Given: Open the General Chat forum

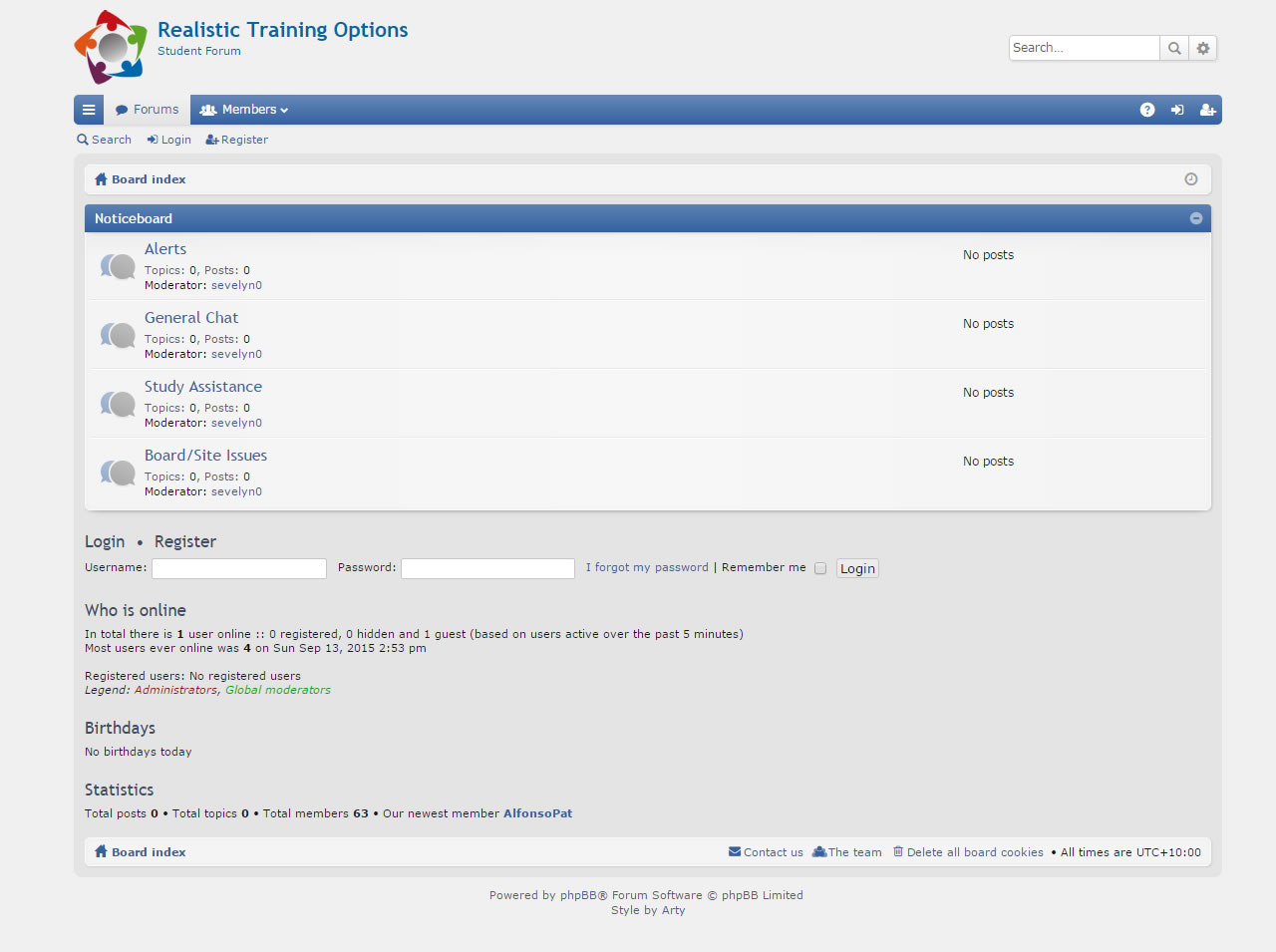Looking at the screenshot, I should [191, 318].
